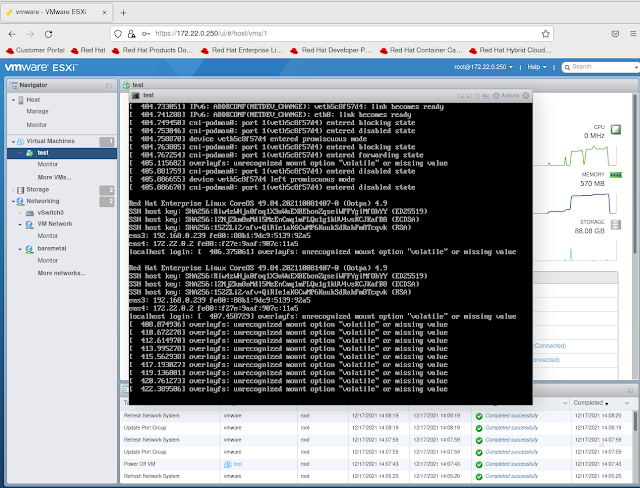Open the Help dropdown menu

537,67
